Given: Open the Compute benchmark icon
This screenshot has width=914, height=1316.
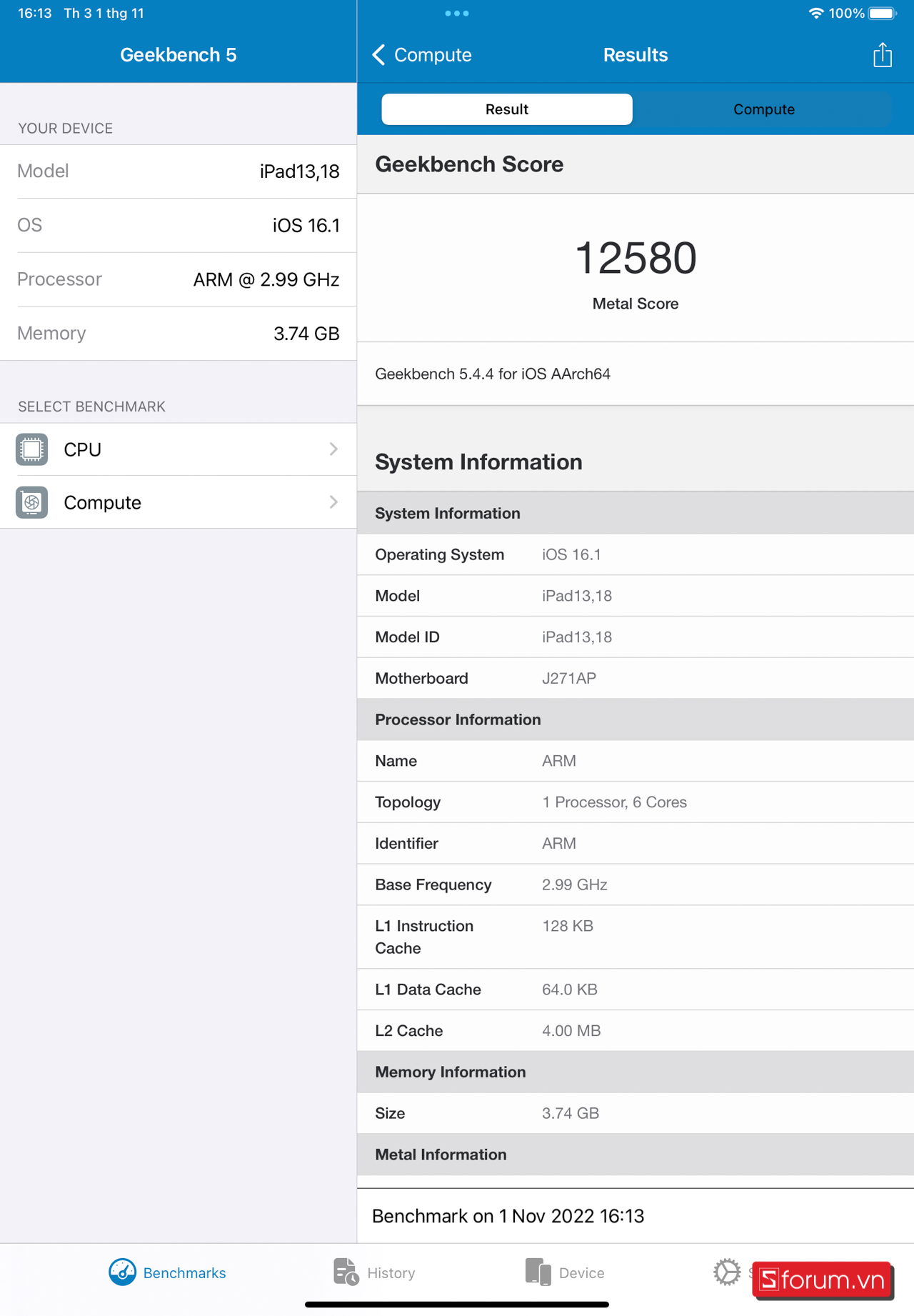Looking at the screenshot, I should pos(32,502).
